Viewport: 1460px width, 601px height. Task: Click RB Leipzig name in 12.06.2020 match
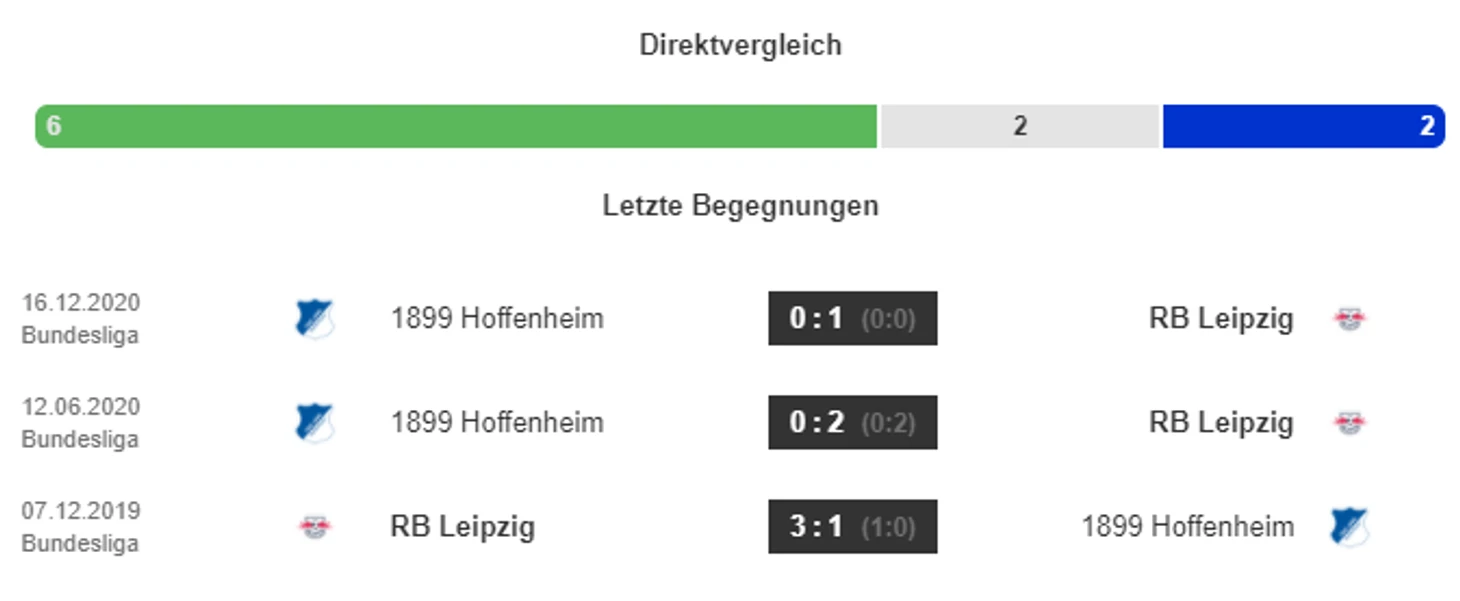(x=1221, y=423)
